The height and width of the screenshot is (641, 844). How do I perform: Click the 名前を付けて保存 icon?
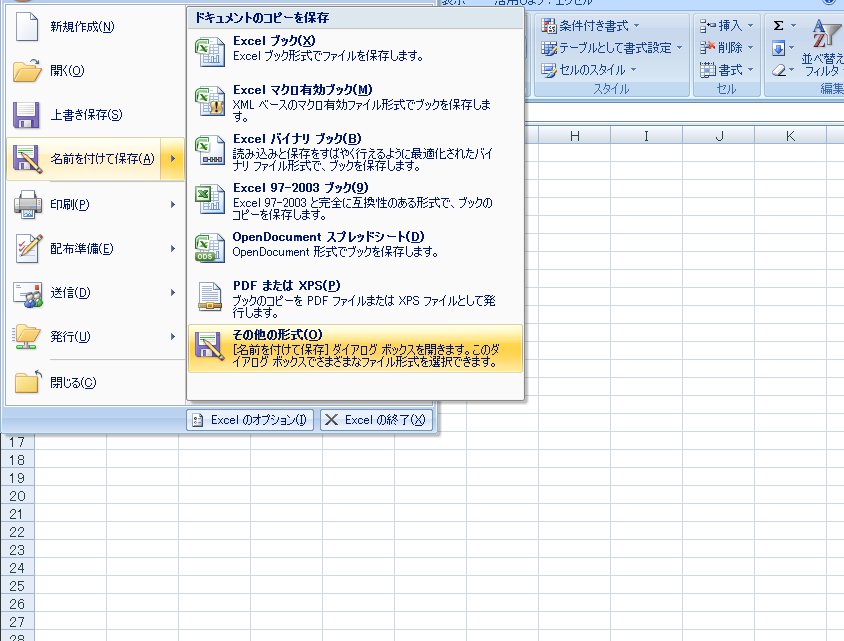tap(27, 159)
